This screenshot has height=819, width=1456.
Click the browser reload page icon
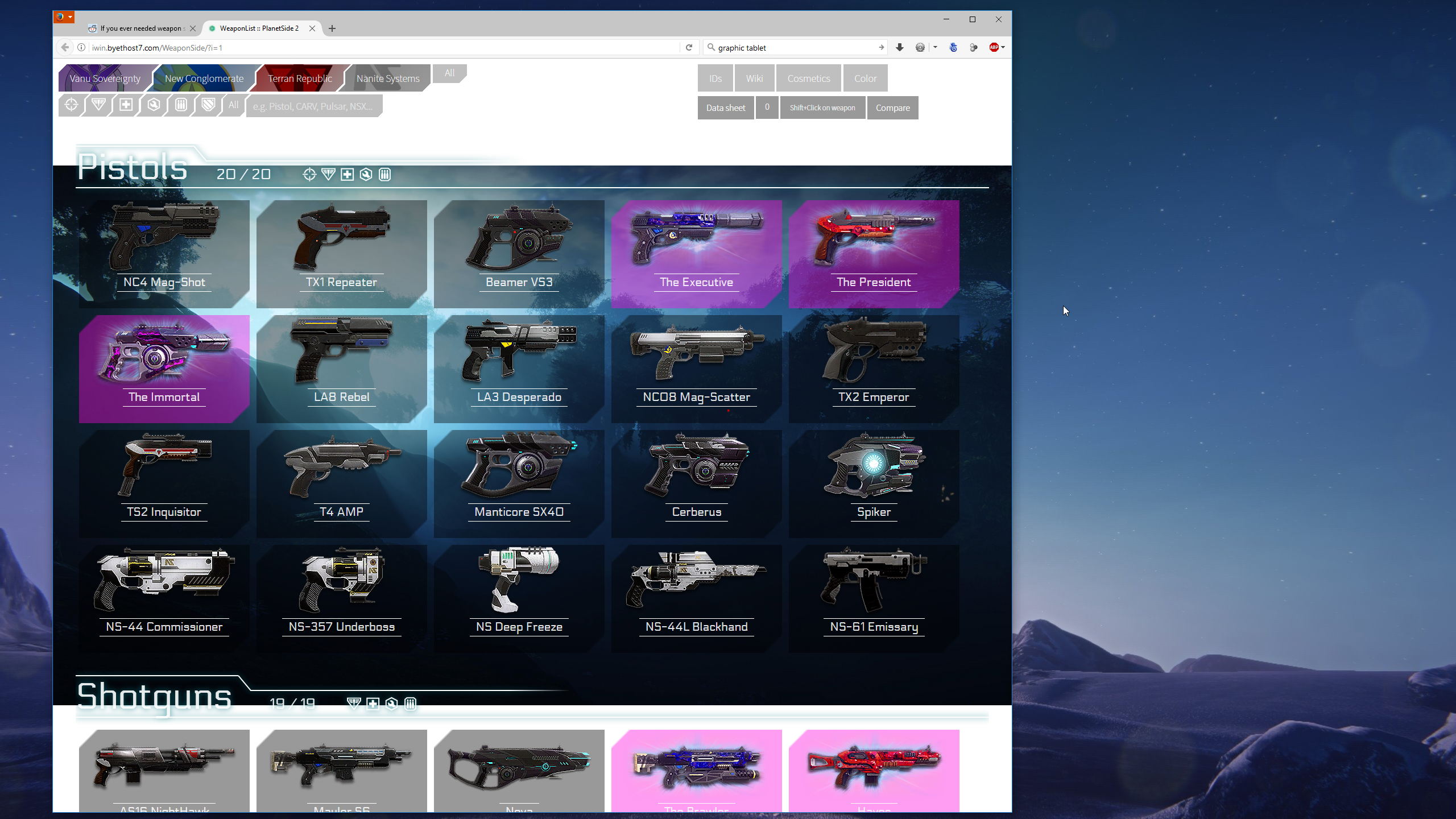[x=689, y=47]
